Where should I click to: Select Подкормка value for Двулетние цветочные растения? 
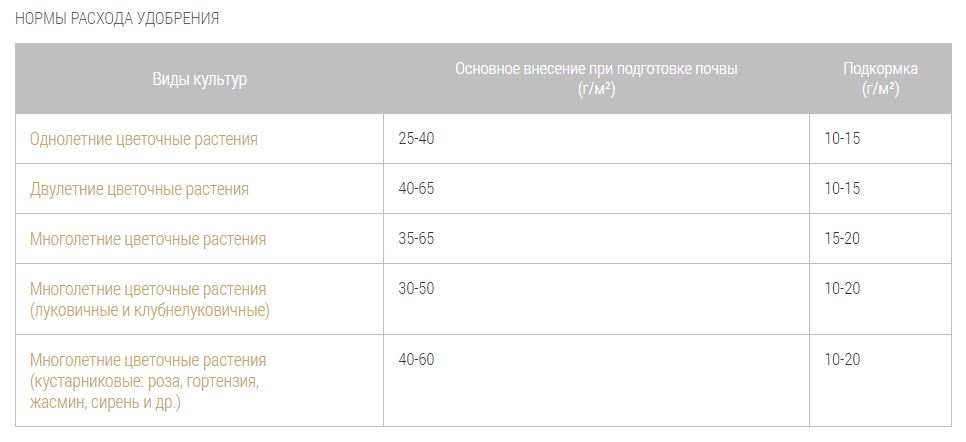[x=842, y=189]
